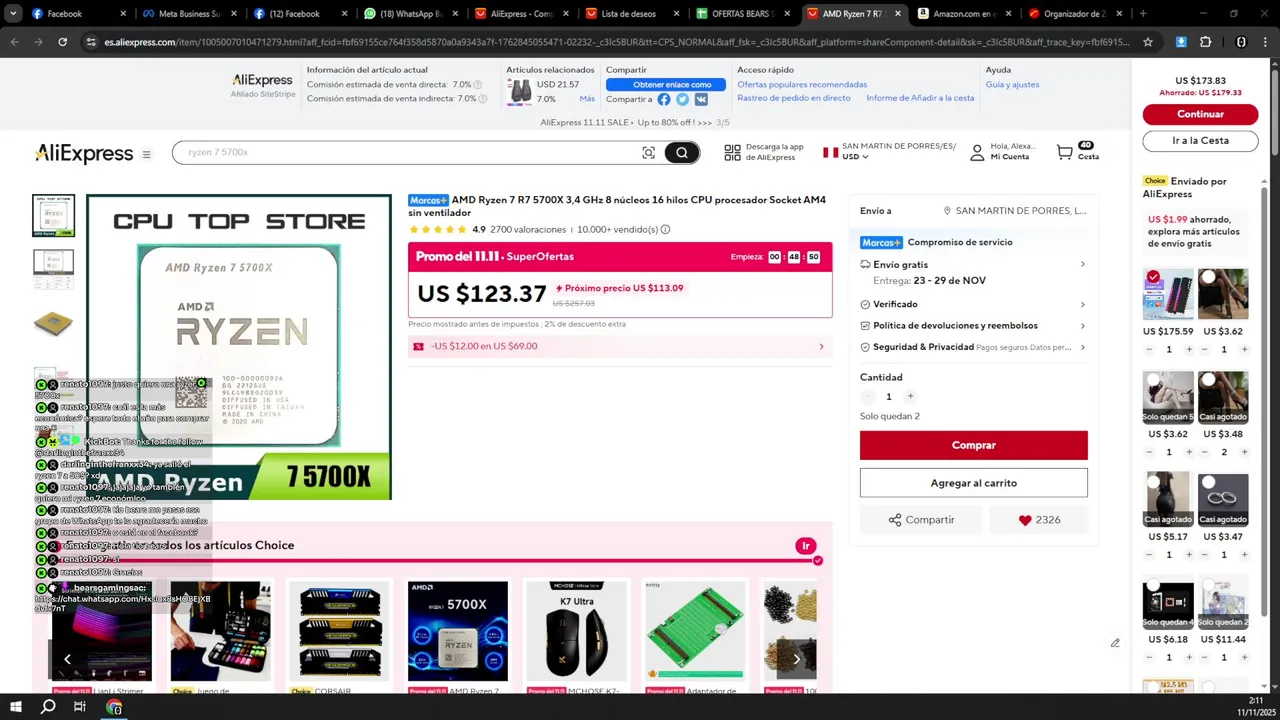Click the search magnifier button

pos(682,153)
